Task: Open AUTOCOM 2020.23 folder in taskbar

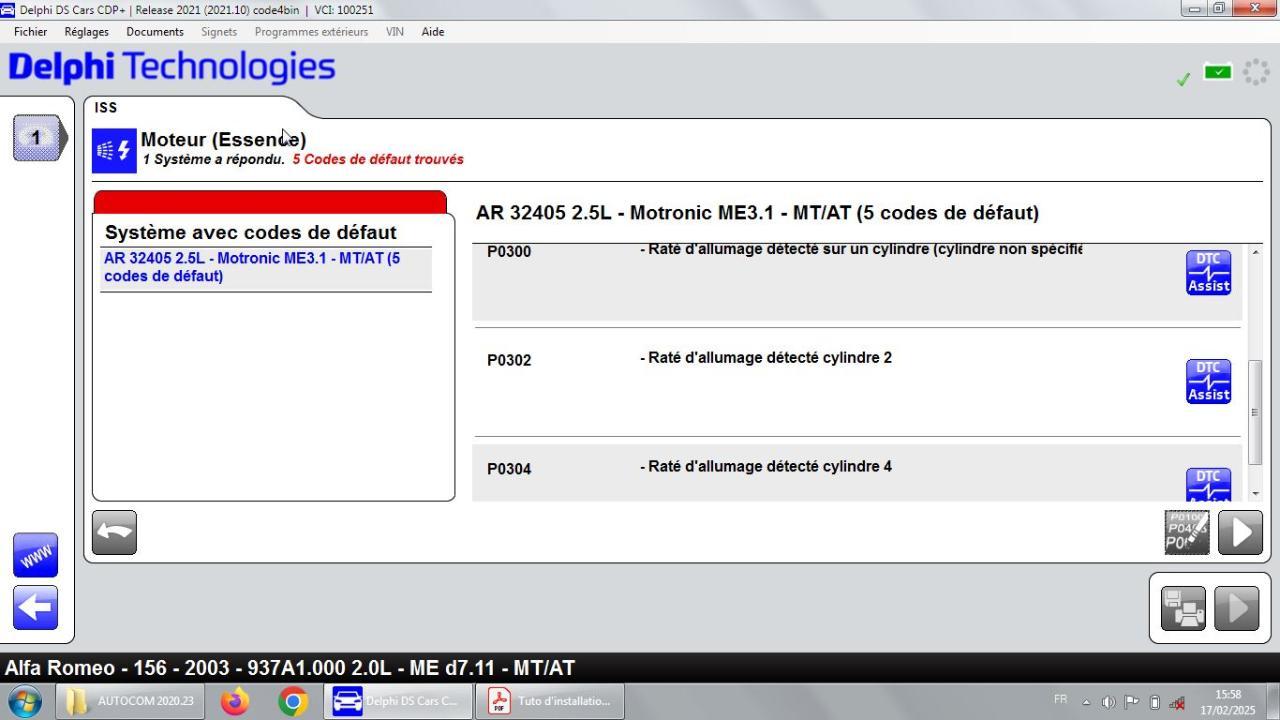Action: coord(131,701)
